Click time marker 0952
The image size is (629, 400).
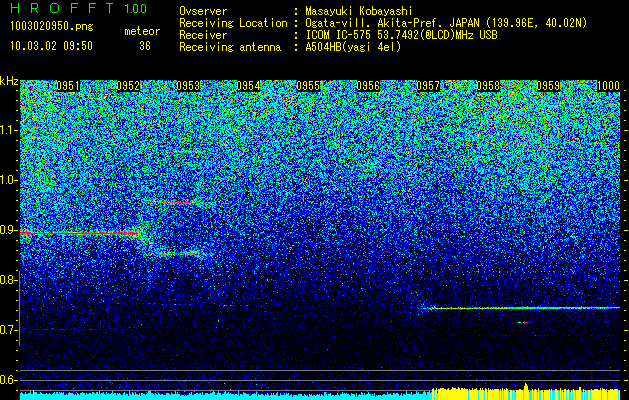click(x=128, y=86)
